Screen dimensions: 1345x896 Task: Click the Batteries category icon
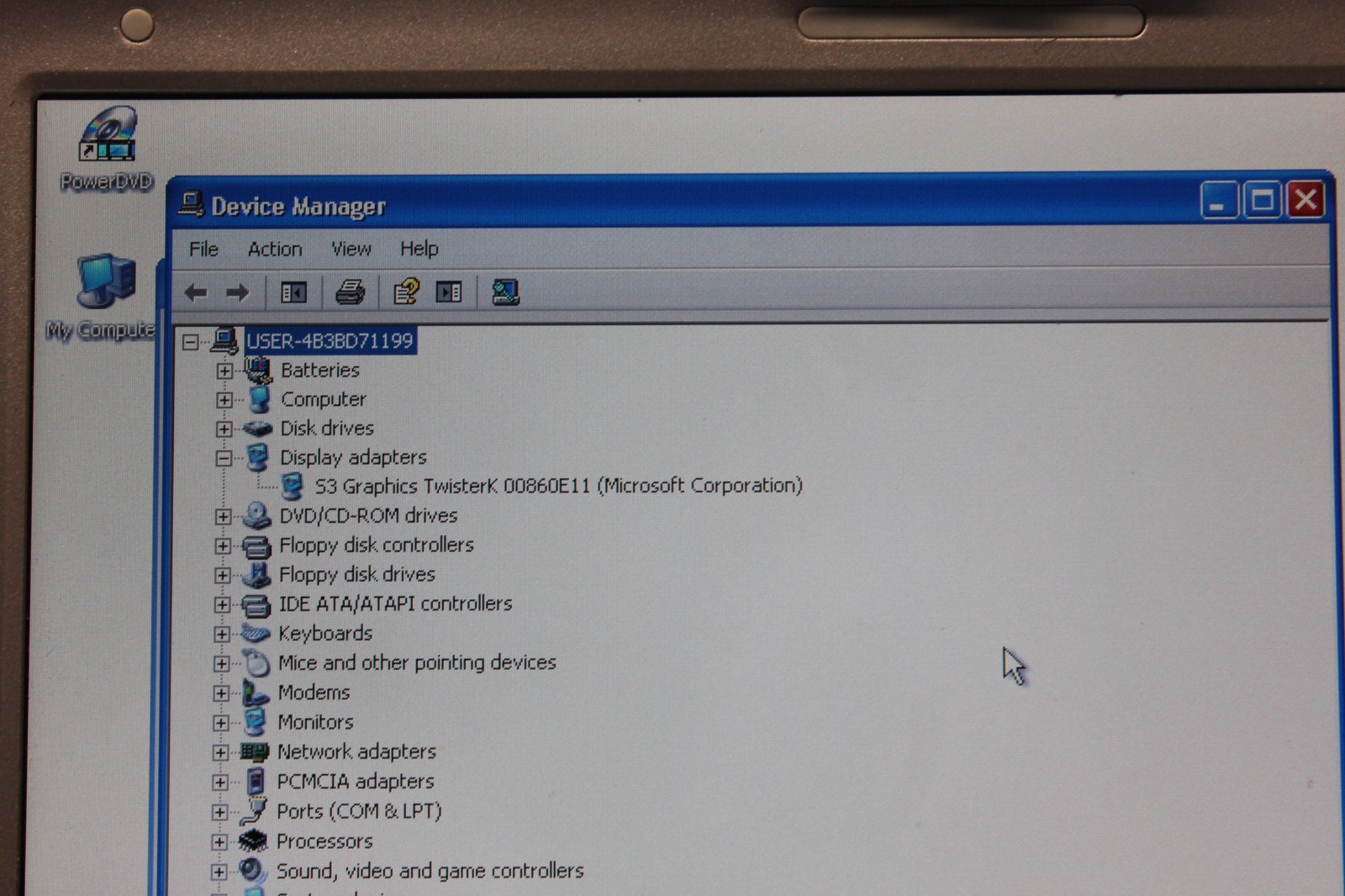pyautogui.click(x=258, y=370)
